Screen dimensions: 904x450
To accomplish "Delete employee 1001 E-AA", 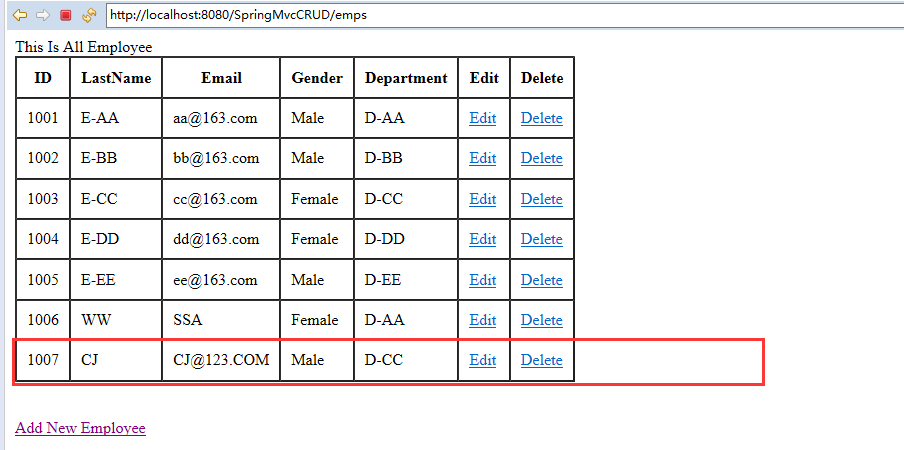I will pos(541,118).
